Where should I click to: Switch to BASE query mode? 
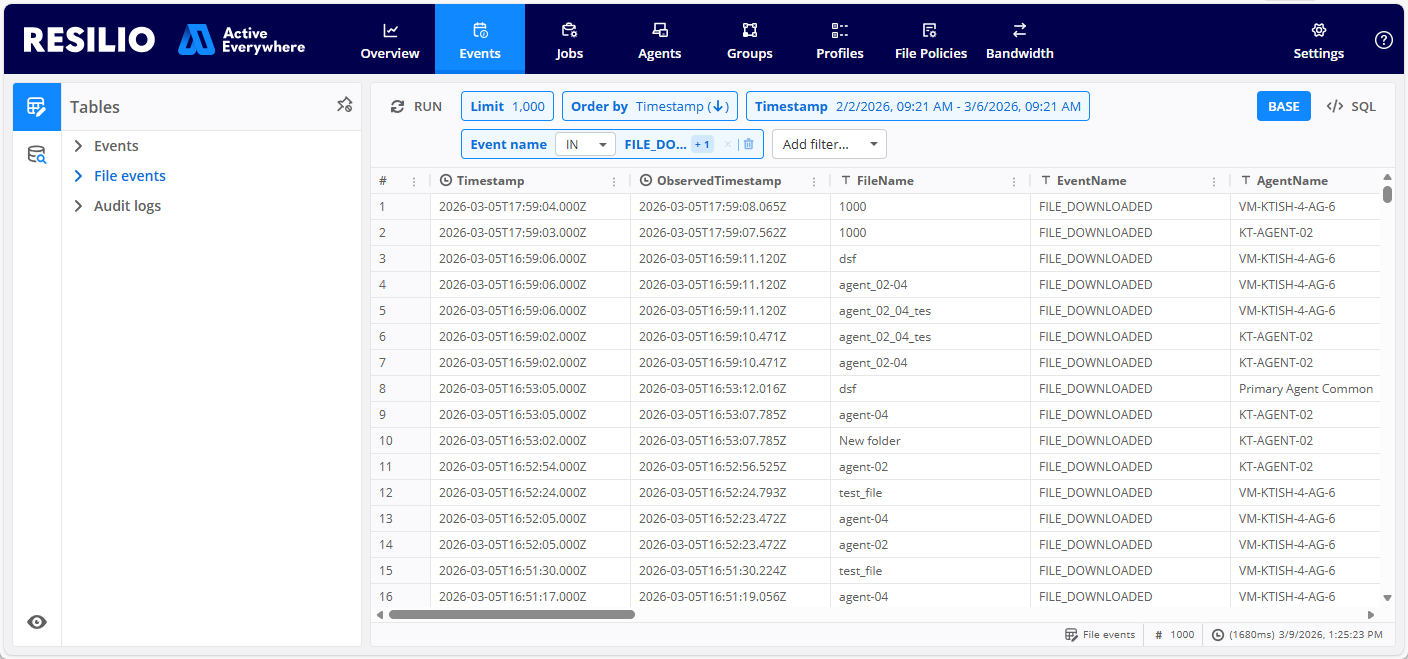pyautogui.click(x=1283, y=107)
